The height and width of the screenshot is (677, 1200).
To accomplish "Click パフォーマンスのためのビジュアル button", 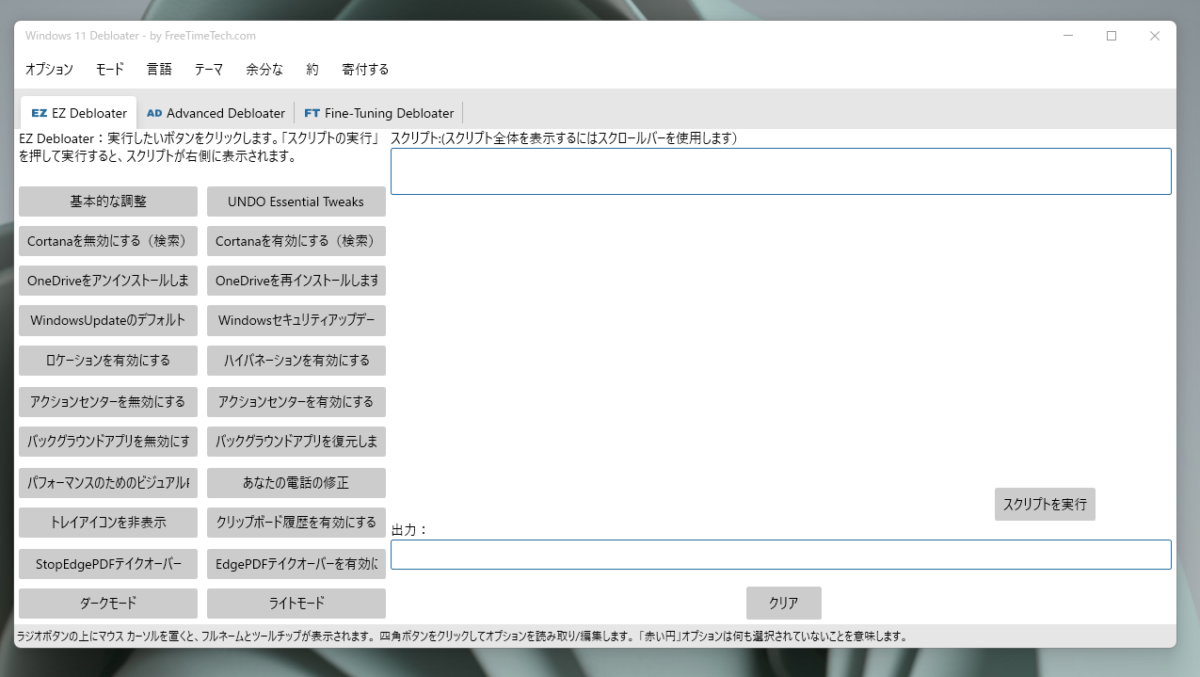I will (x=108, y=483).
